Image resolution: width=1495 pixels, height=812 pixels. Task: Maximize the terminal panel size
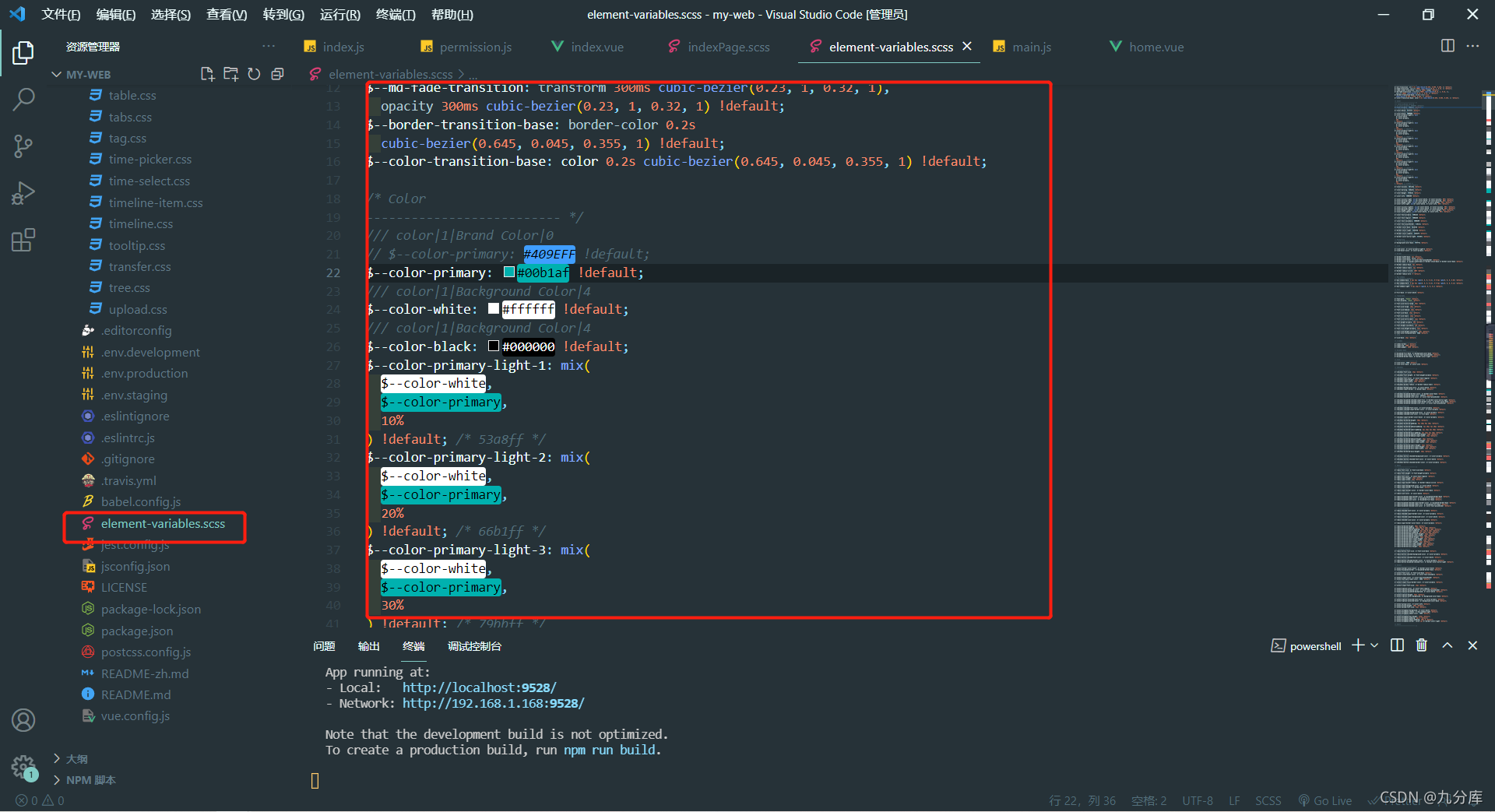point(1448,645)
